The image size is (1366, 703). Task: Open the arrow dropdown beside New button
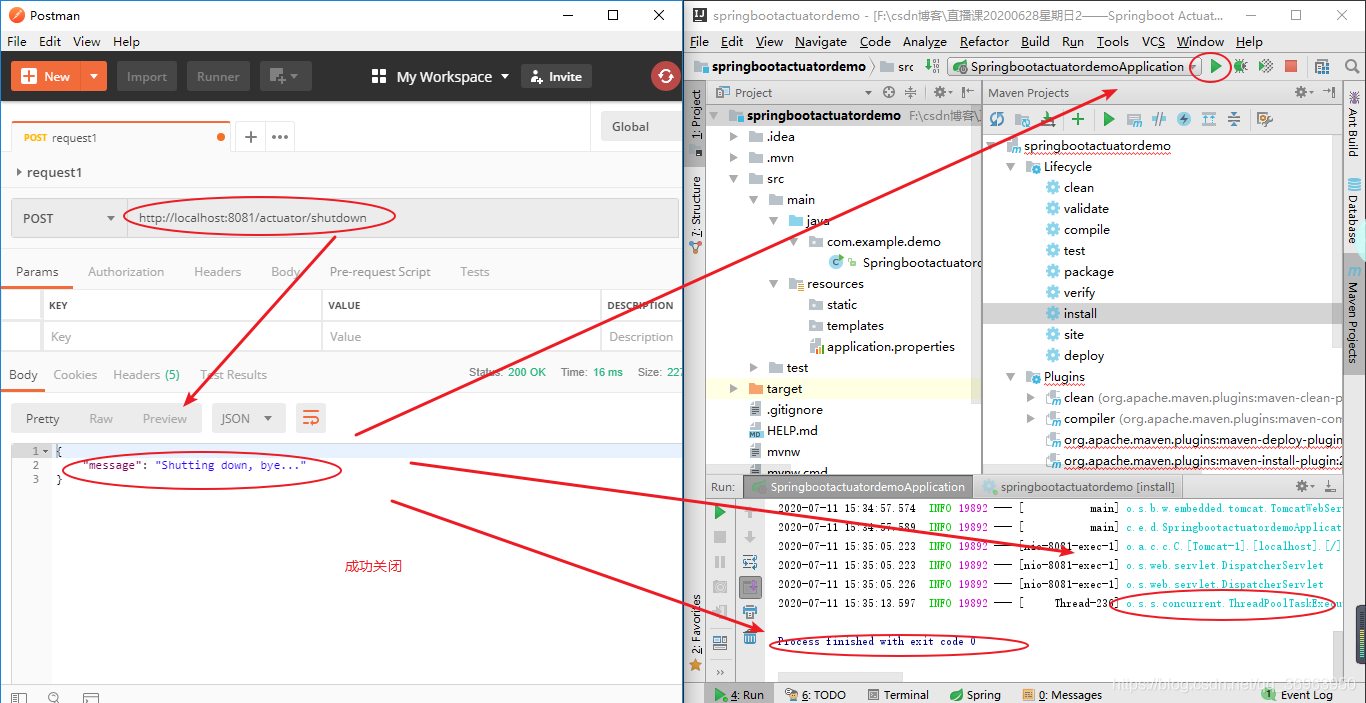coord(94,76)
